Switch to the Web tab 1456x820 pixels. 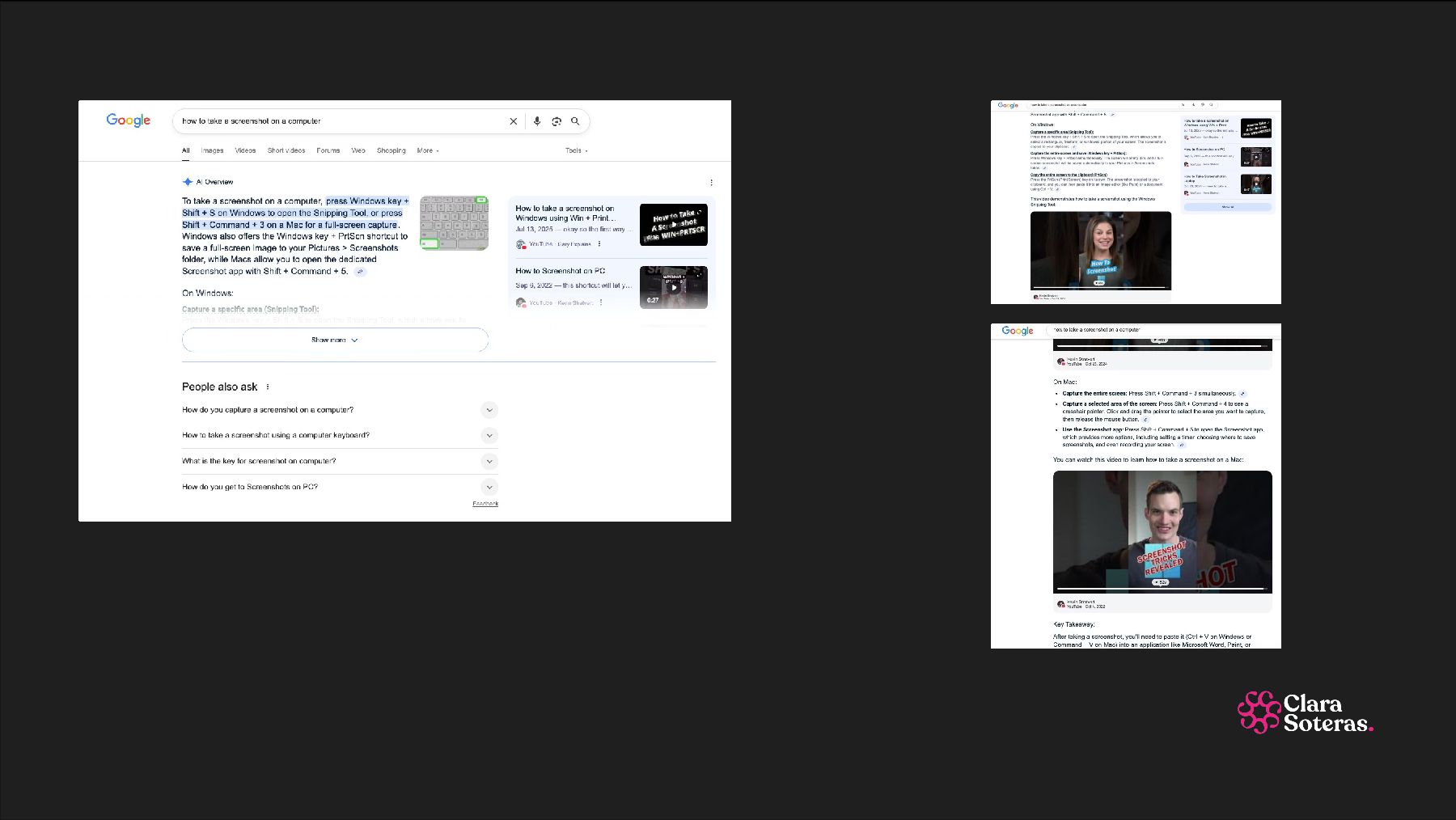(358, 150)
